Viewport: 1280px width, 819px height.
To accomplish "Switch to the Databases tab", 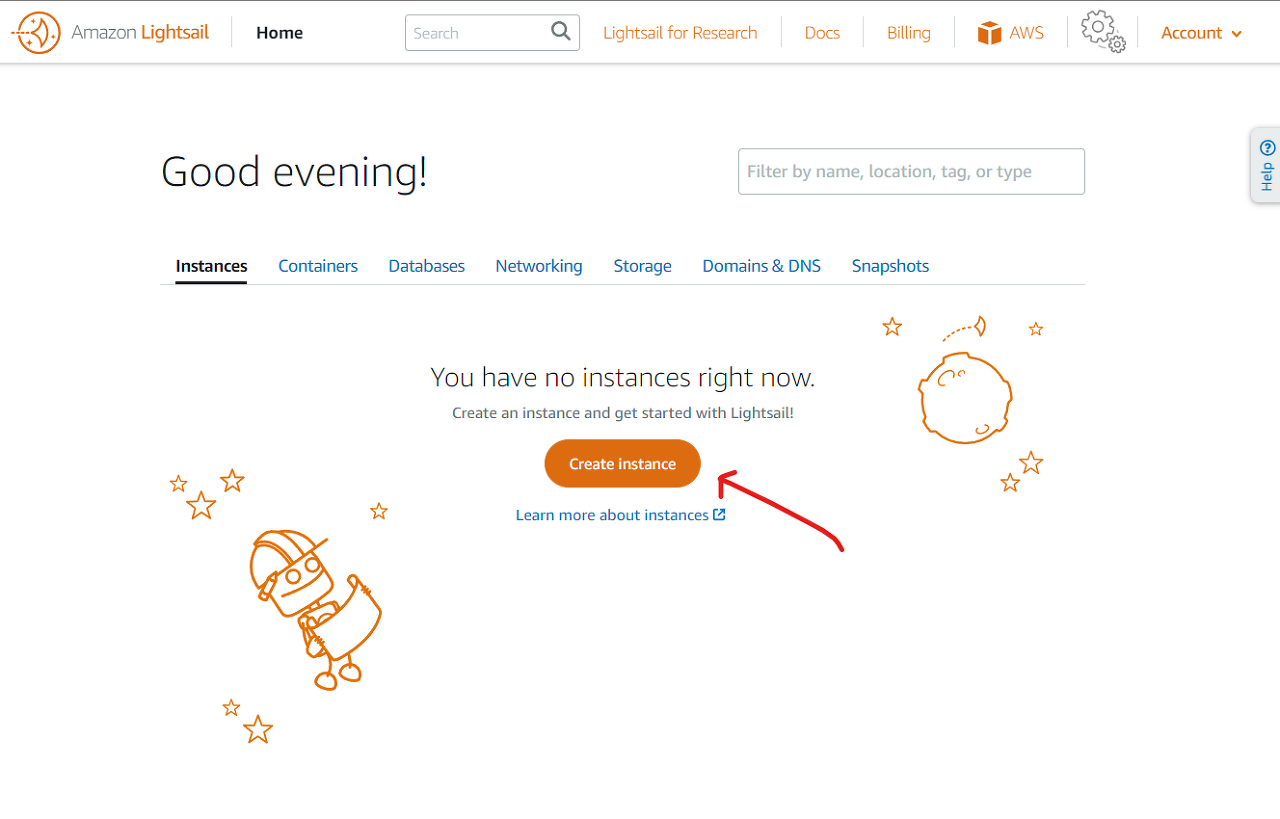I will coord(427,266).
